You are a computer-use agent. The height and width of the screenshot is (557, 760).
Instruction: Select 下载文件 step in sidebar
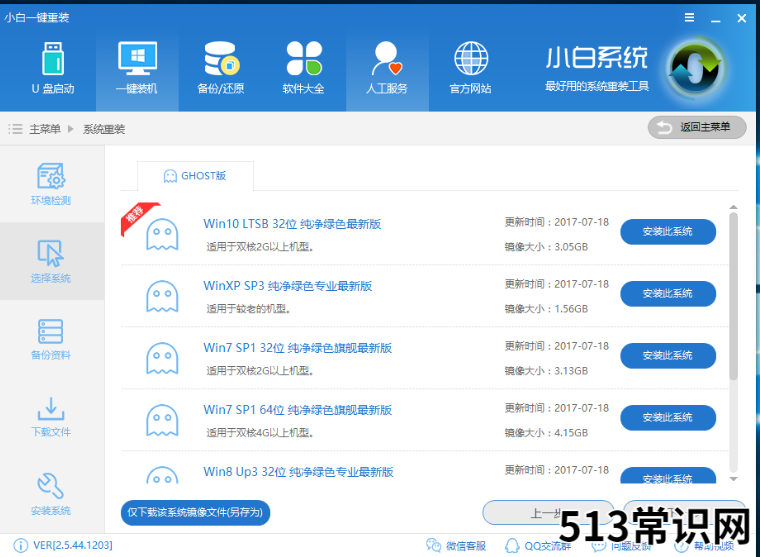(x=51, y=417)
